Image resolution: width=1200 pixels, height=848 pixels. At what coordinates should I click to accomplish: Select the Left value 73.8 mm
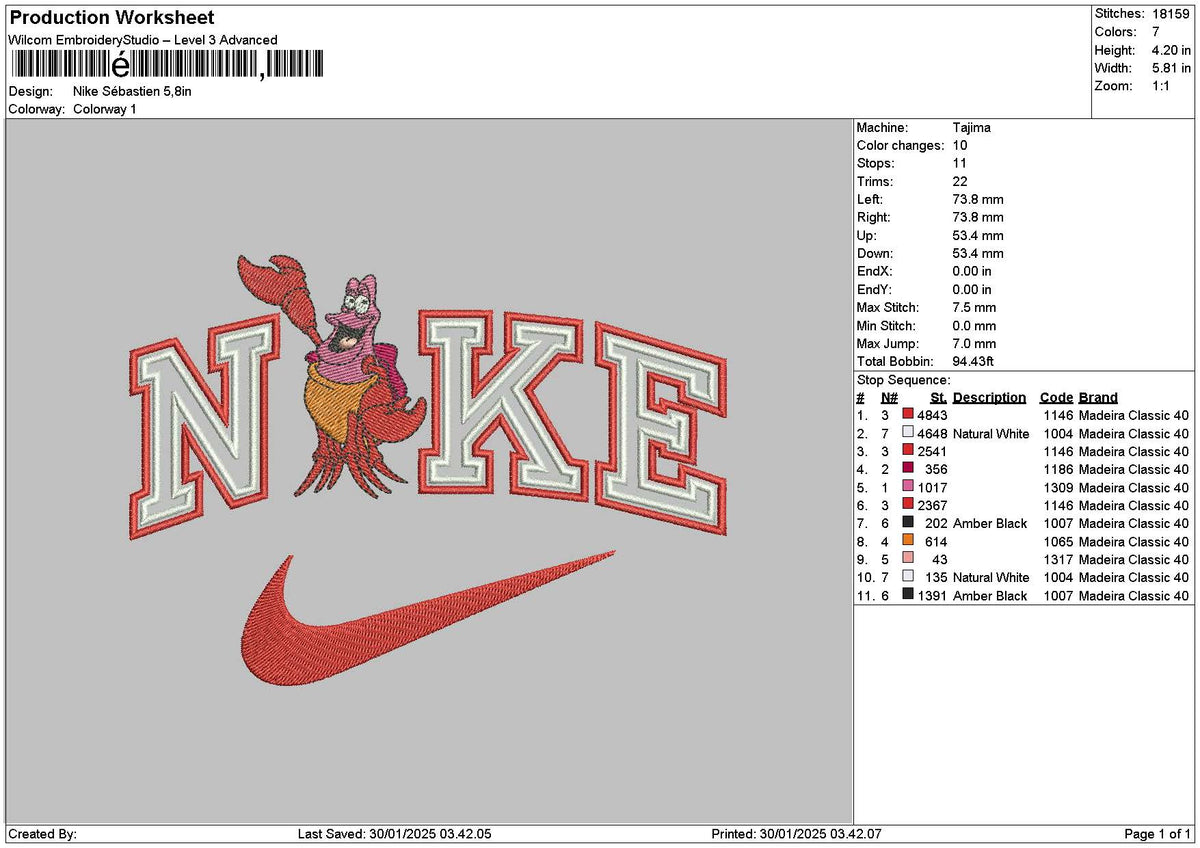pos(978,200)
